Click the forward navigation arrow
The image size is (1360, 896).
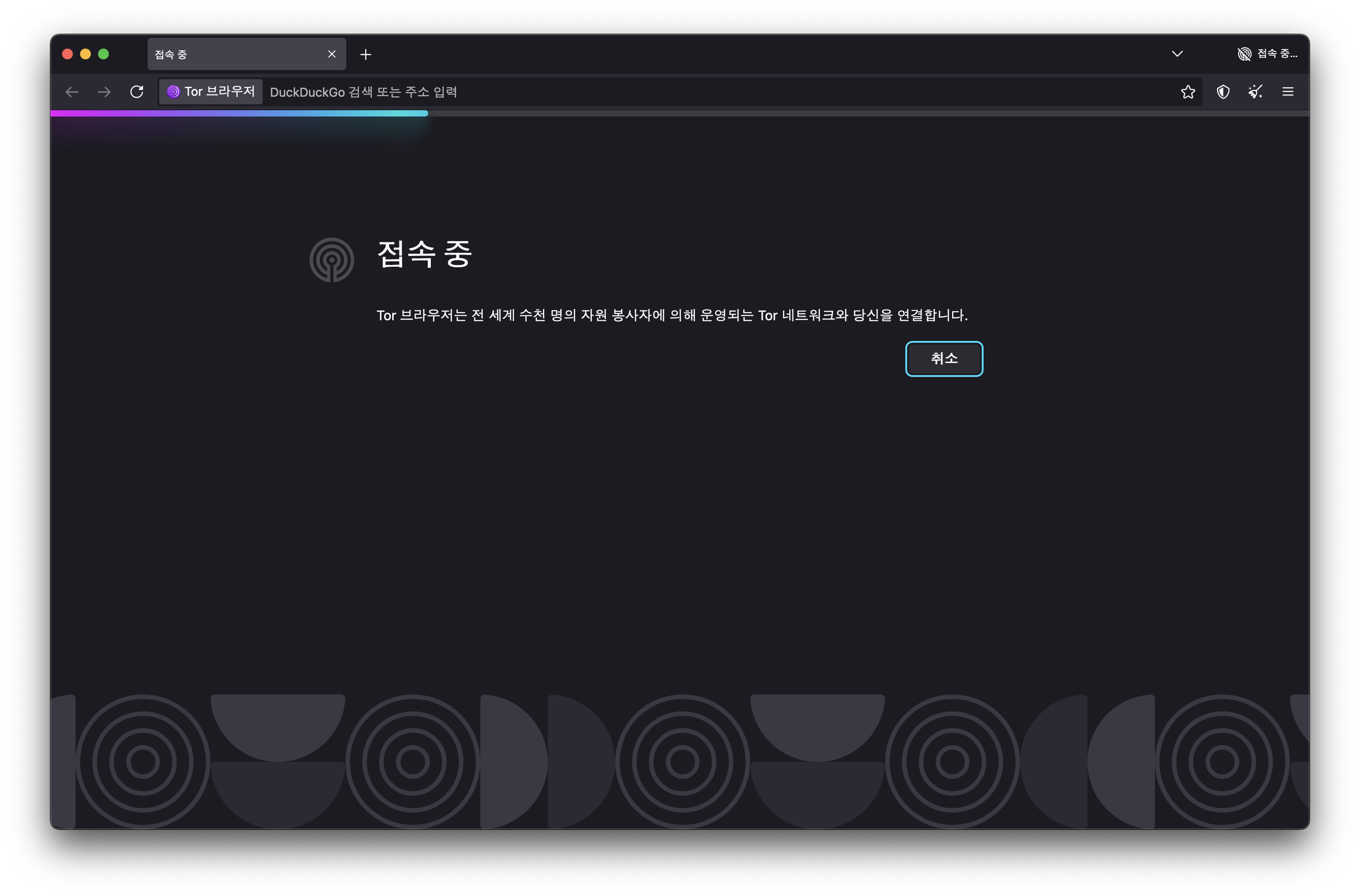[x=104, y=92]
